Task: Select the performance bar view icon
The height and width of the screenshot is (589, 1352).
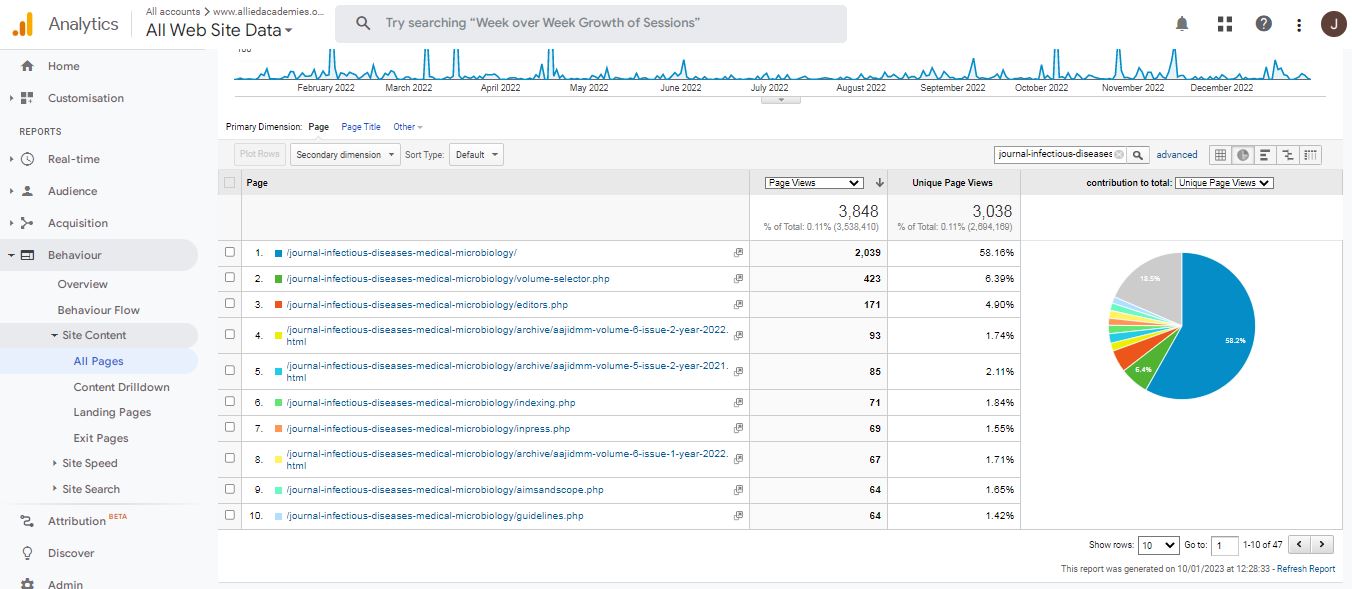Action: pos(1265,155)
